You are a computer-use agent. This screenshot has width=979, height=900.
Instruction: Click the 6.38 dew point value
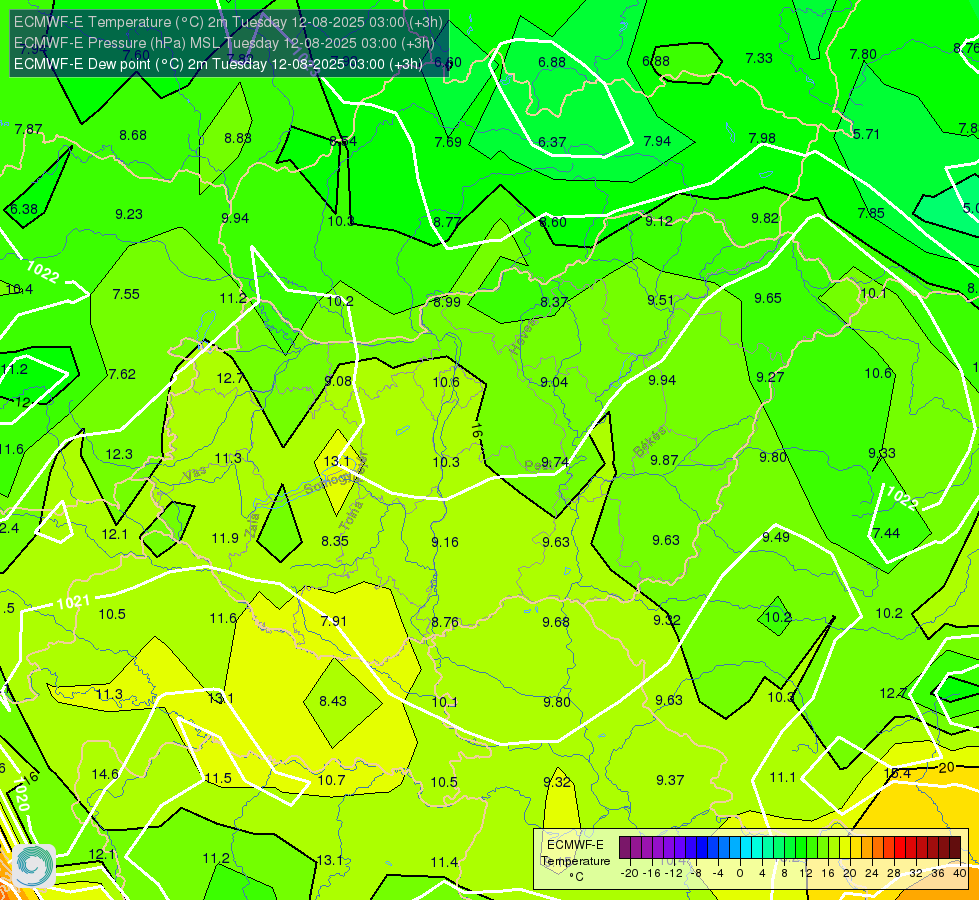point(24,209)
